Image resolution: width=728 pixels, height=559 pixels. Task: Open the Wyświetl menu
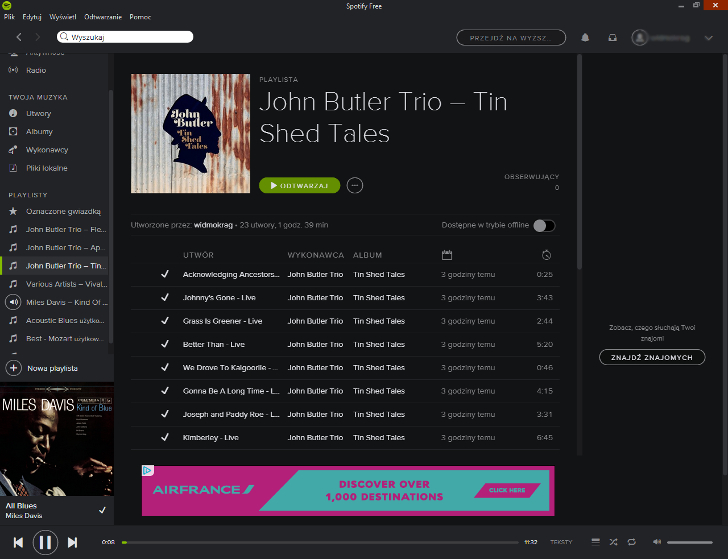(63, 17)
